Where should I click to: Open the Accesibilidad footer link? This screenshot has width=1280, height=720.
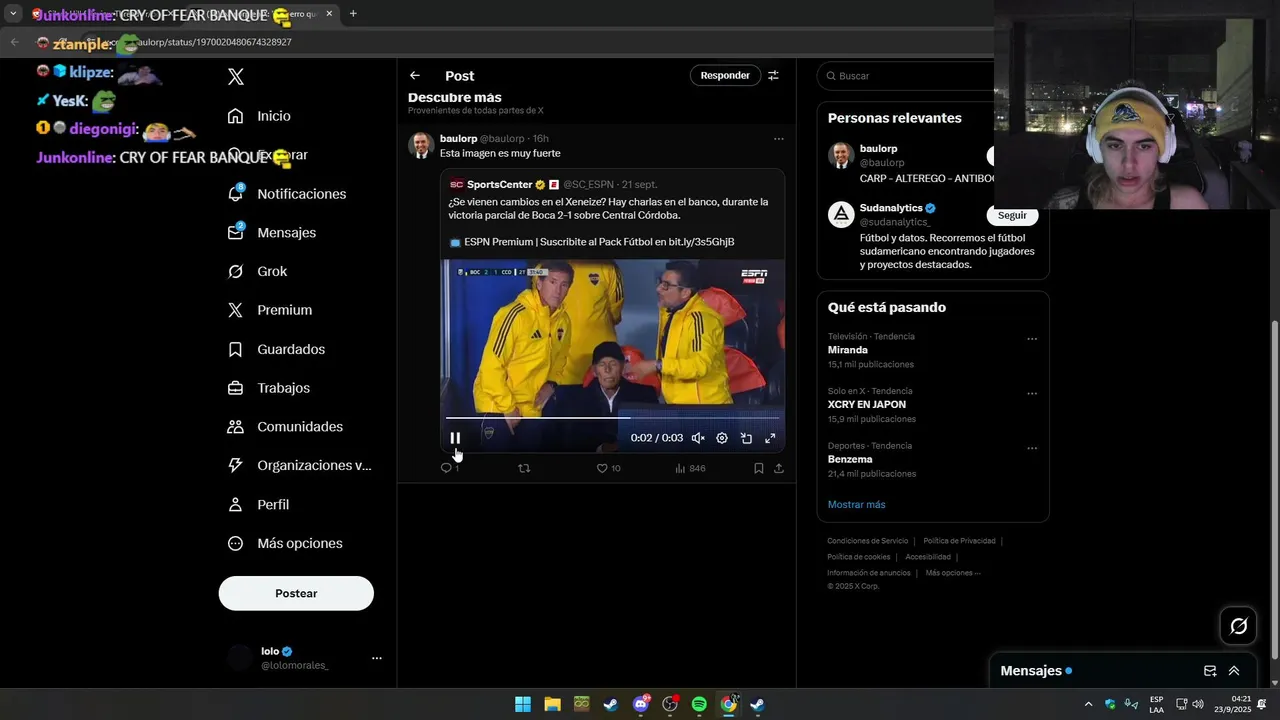(x=928, y=557)
